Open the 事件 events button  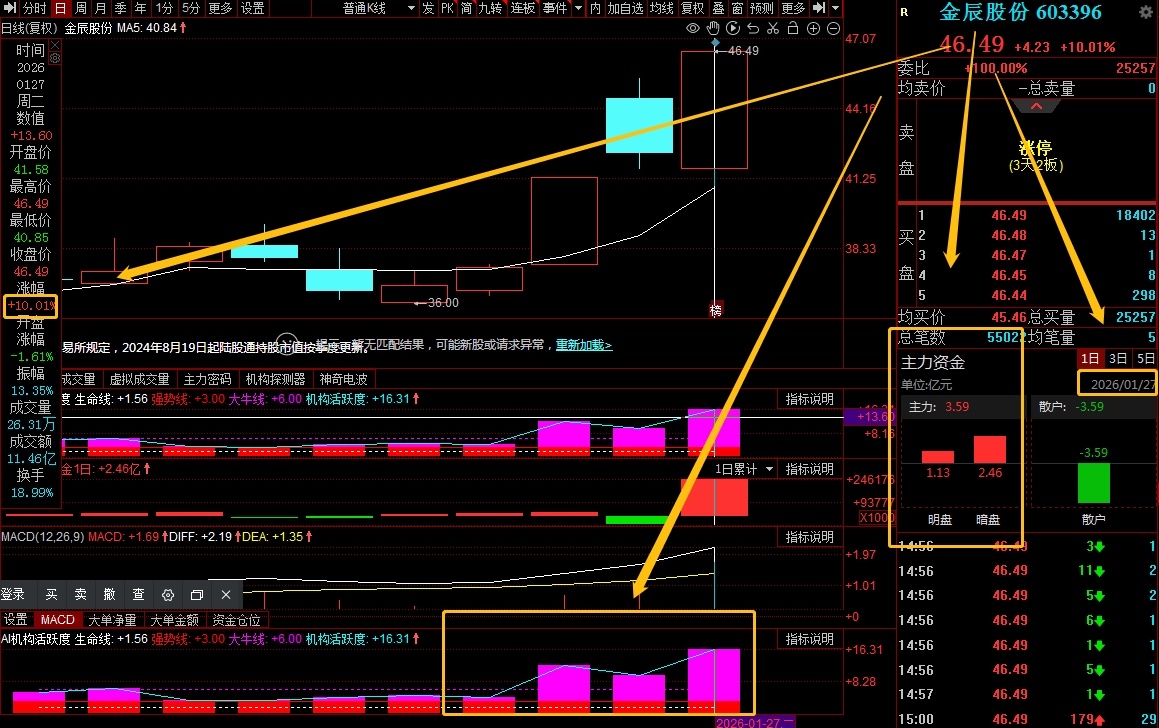click(555, 8)
